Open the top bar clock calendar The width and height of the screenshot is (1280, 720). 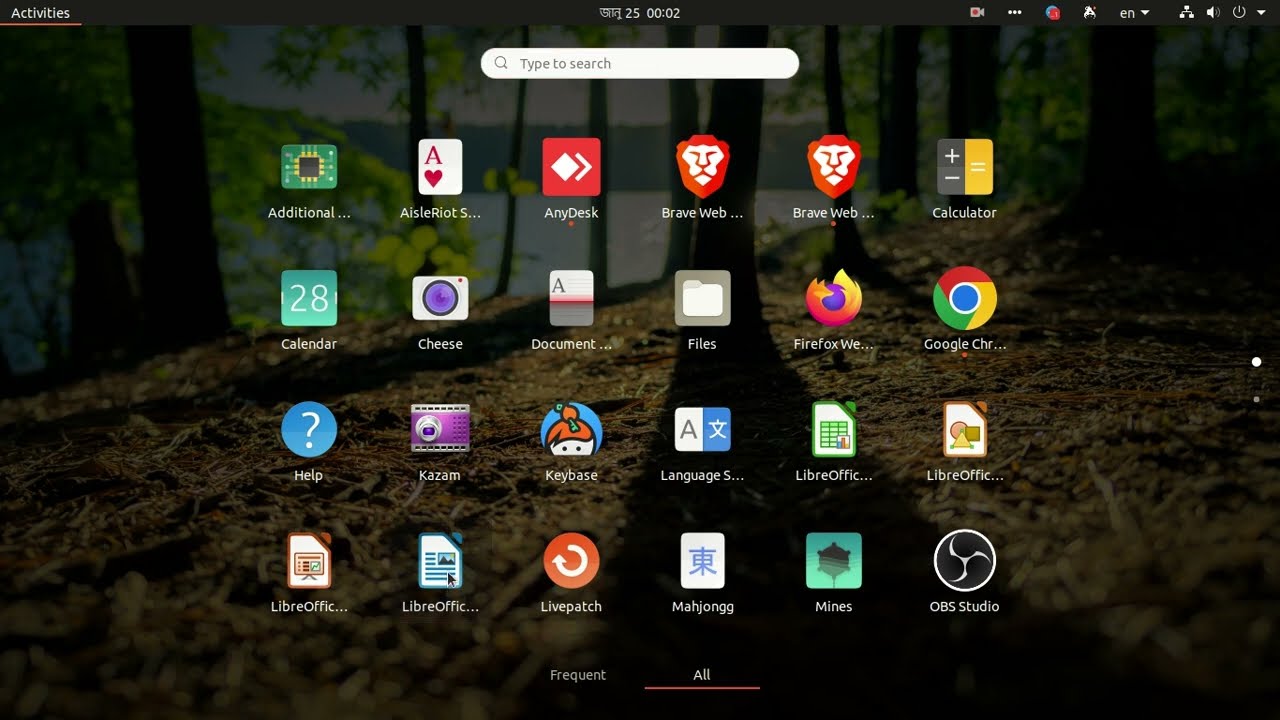tap(640, 13)
